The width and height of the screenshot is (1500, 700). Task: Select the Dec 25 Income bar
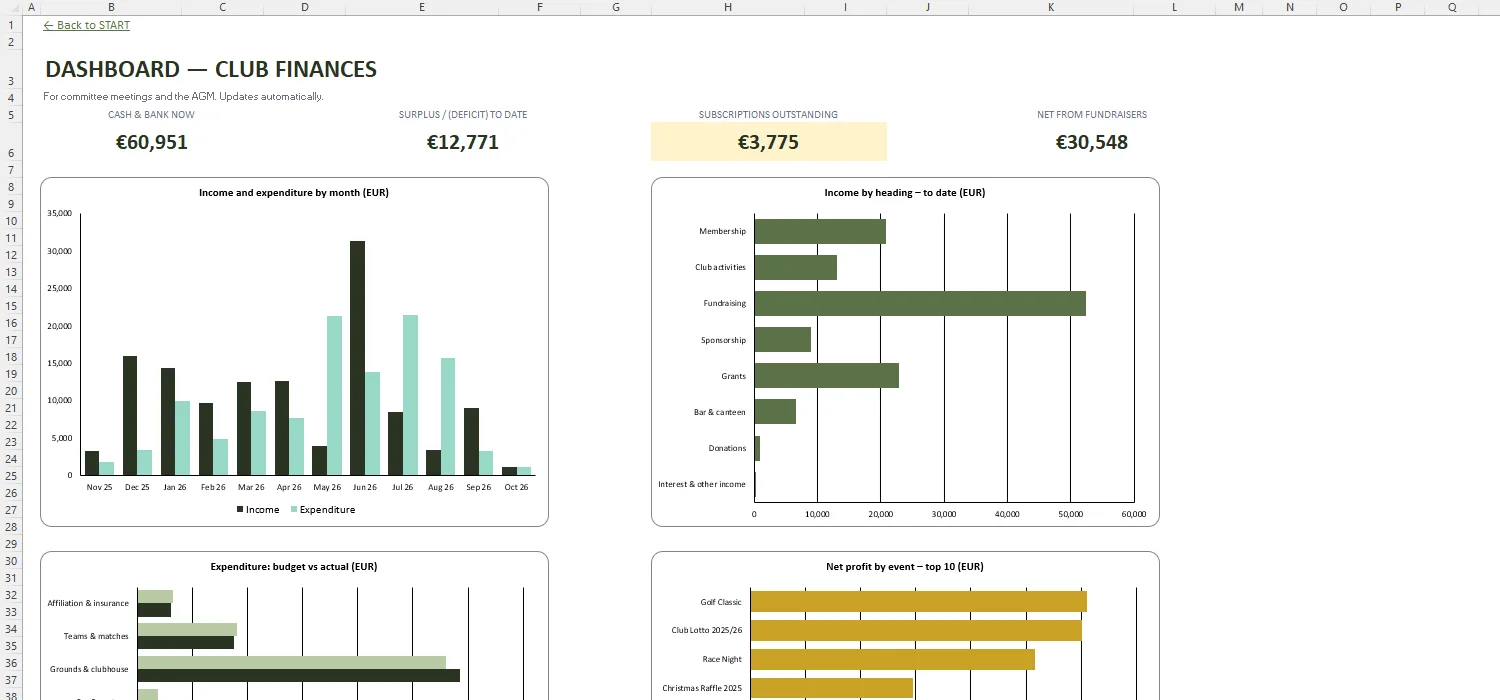click(x=130, y=415)
